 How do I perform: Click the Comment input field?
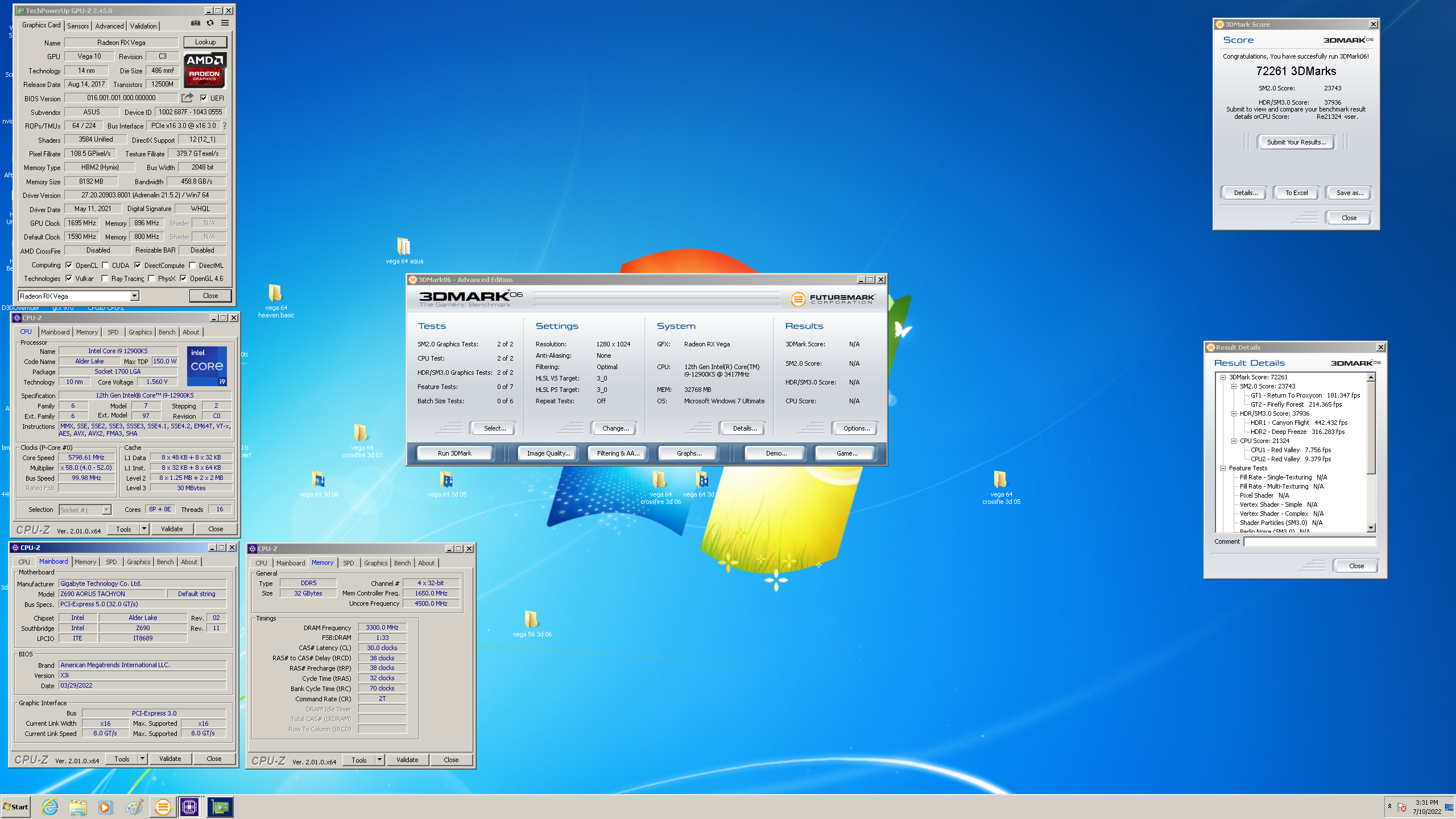tap(1309, 541)
